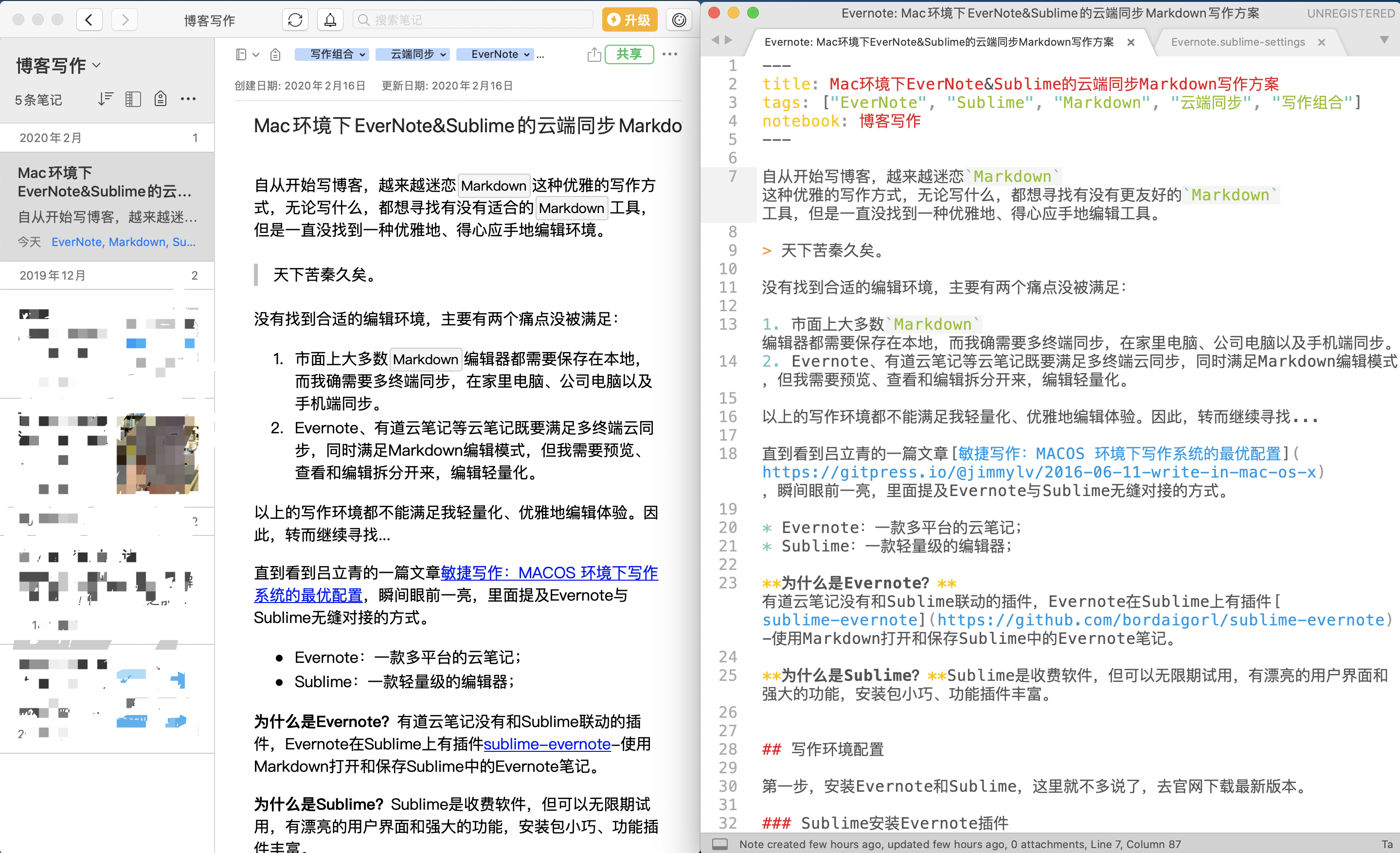Click the github.com/bordaigorl URL in Sublime
Screen dimensions: 1400x853
click(x=1161, y=620)
